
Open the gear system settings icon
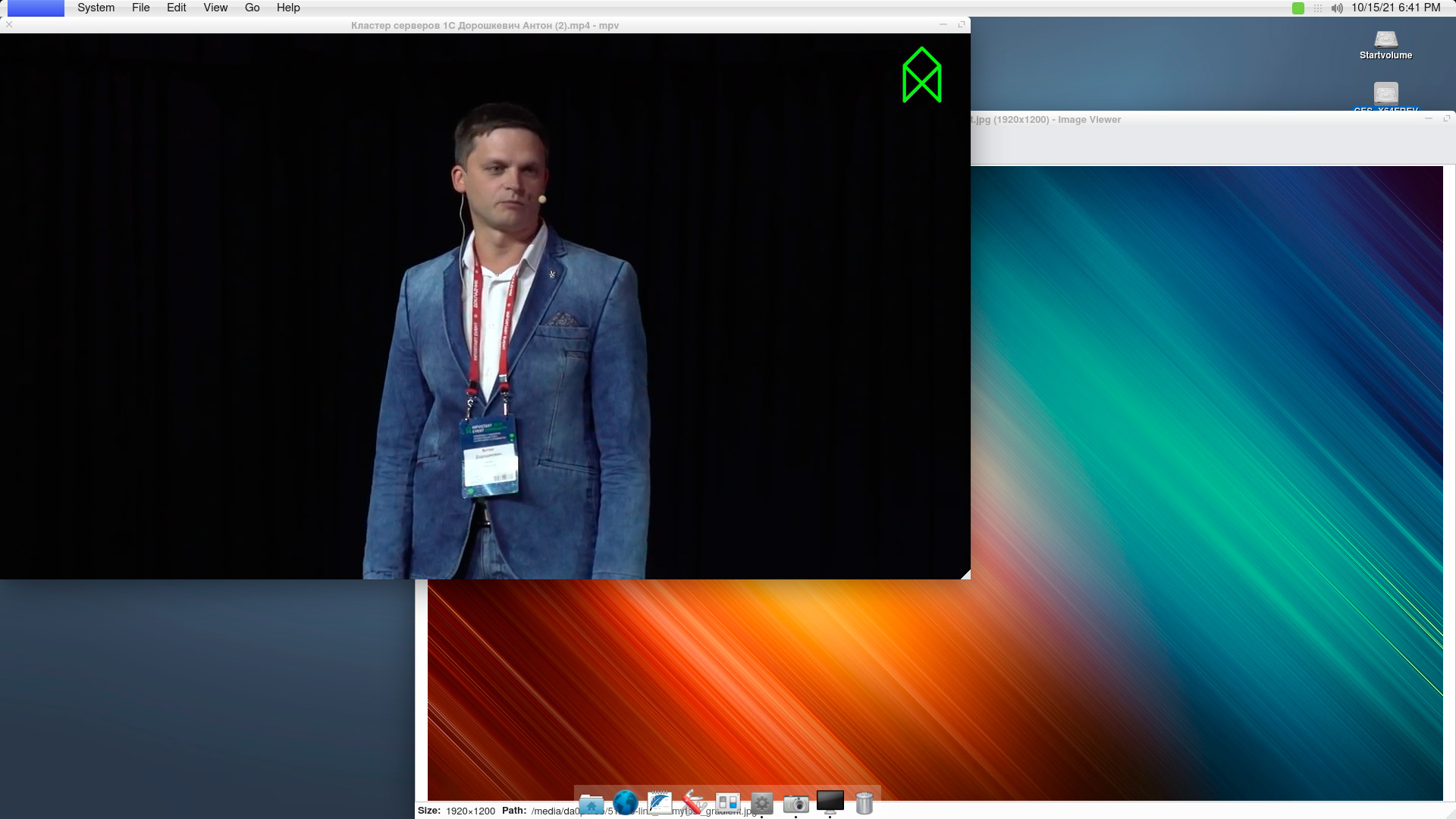coord(762,803)
